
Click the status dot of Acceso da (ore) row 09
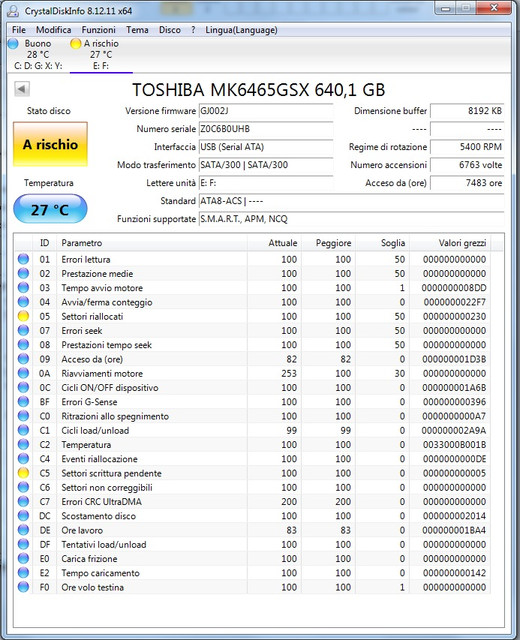[x=24, y=359]
